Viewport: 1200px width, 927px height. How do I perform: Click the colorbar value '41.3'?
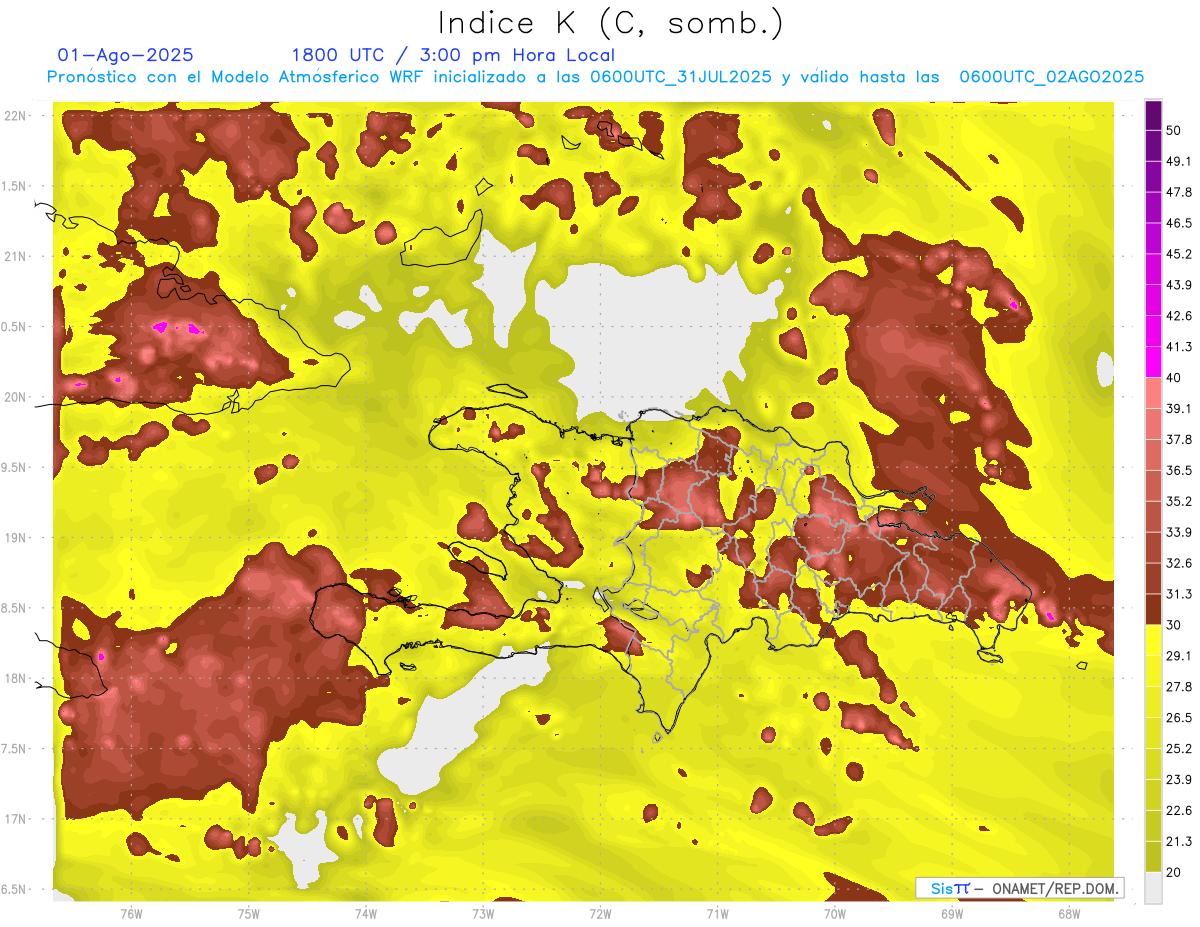coord(1178,347)
